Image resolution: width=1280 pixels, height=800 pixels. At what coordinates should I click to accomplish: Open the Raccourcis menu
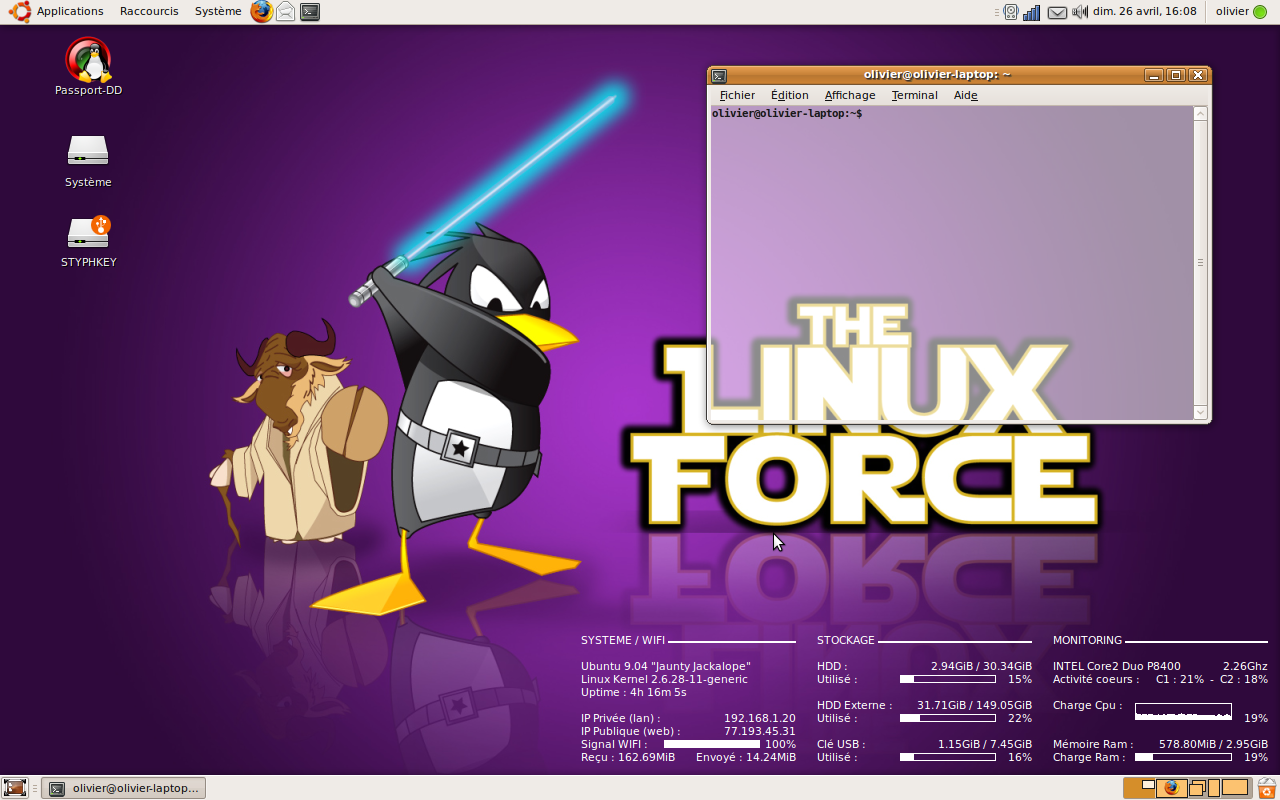coord(149,11)
